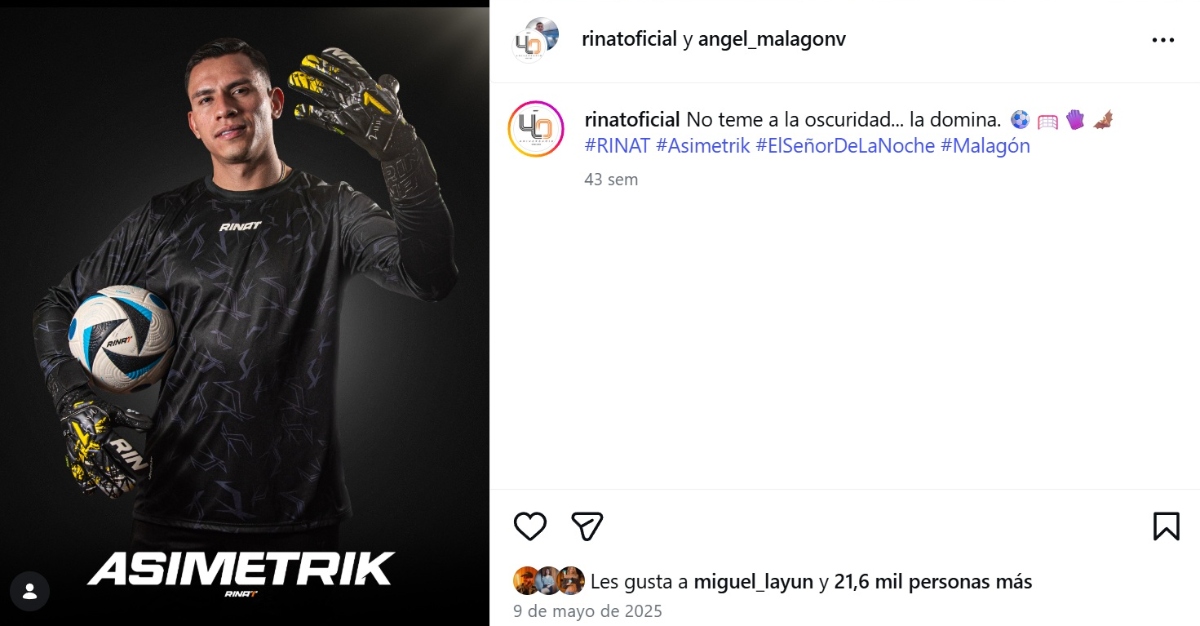The image size is (1200, 626).
Task: Open angel_malagonv profile in the header
Action: [772, 39]
